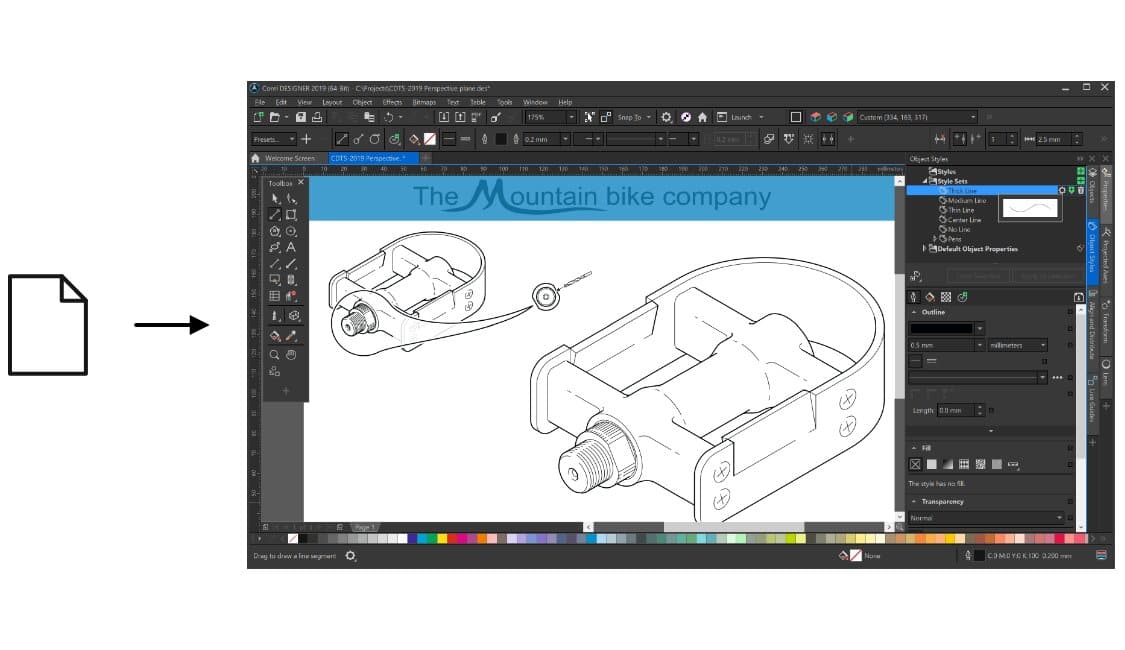Viewport: 1125px width, 650px height.
Task: Pick the Table tool in Toolbox
Action: [275, 296]
